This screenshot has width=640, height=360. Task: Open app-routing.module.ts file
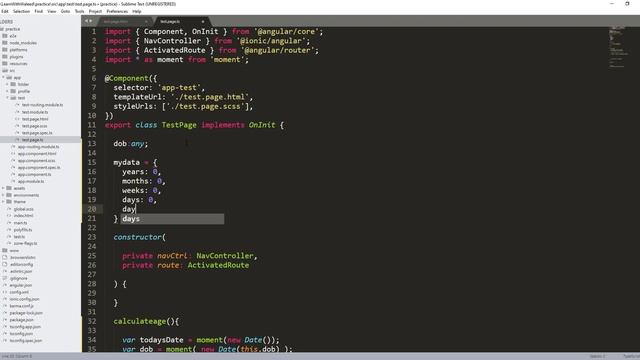[x=38, y=147]
